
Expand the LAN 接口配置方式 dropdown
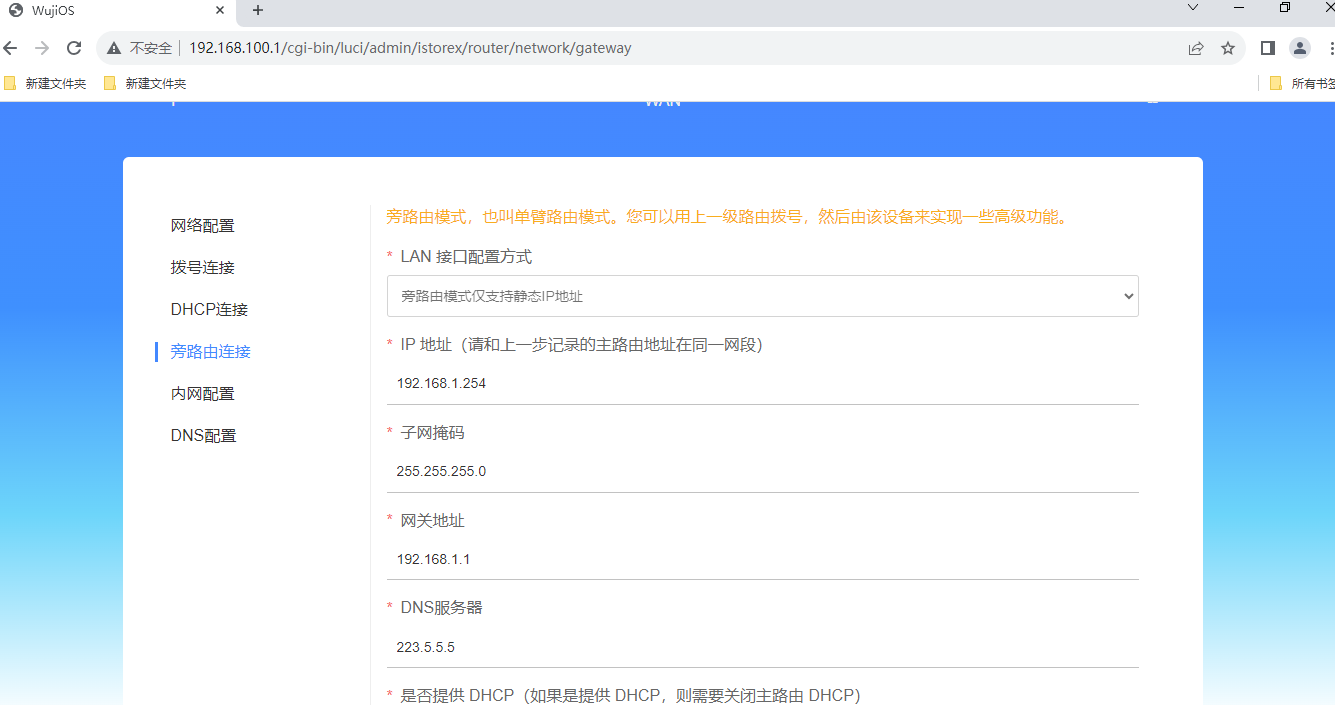762,296
